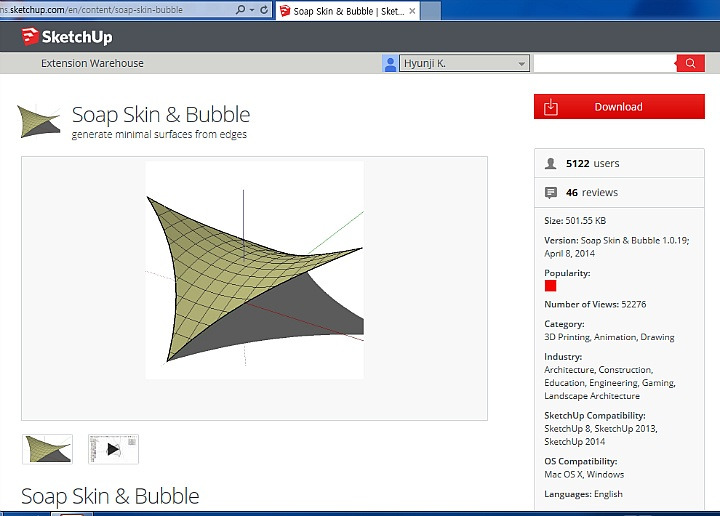Open the 3D Printing category link
The height and width of the screenshot is (516, 720).
click(x=567, y=337)
